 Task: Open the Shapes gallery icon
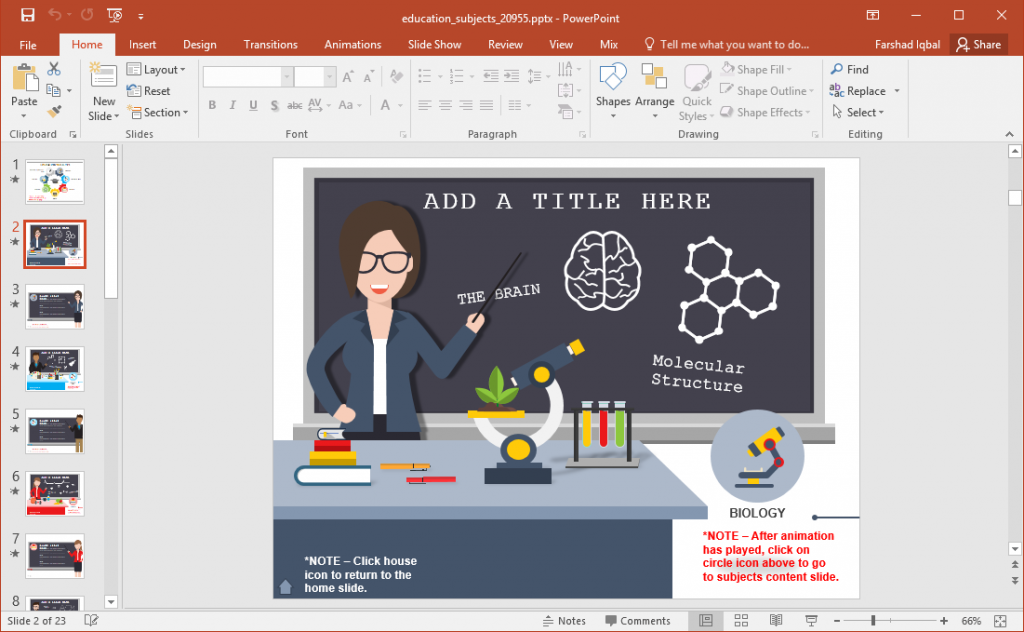pyautogui.click(x=613, y=76)
